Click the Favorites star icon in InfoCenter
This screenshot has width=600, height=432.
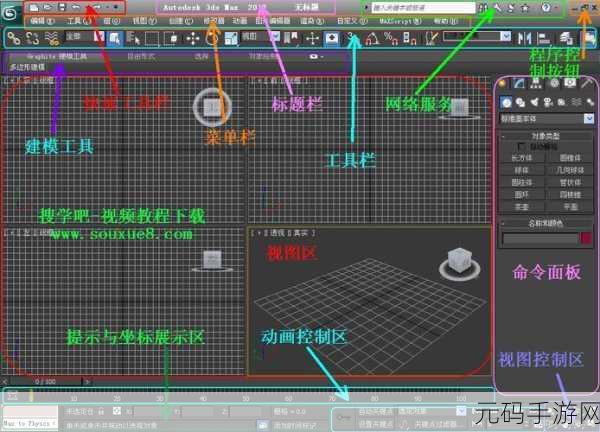point(525,7)
